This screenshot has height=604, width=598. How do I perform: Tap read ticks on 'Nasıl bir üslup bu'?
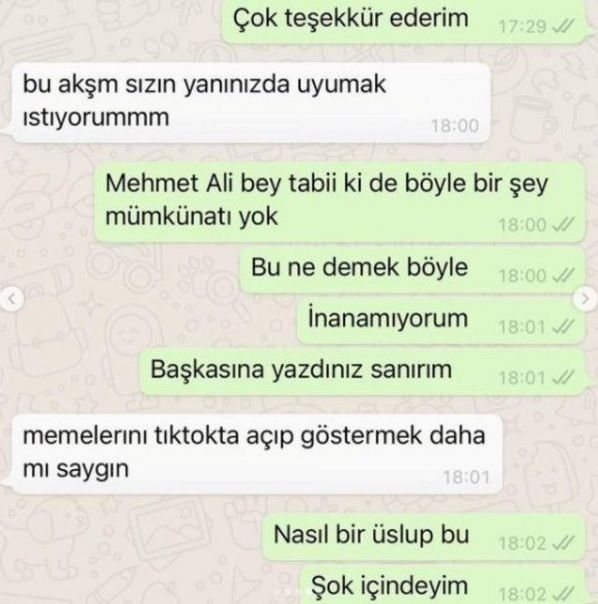(x=563, y=544)
